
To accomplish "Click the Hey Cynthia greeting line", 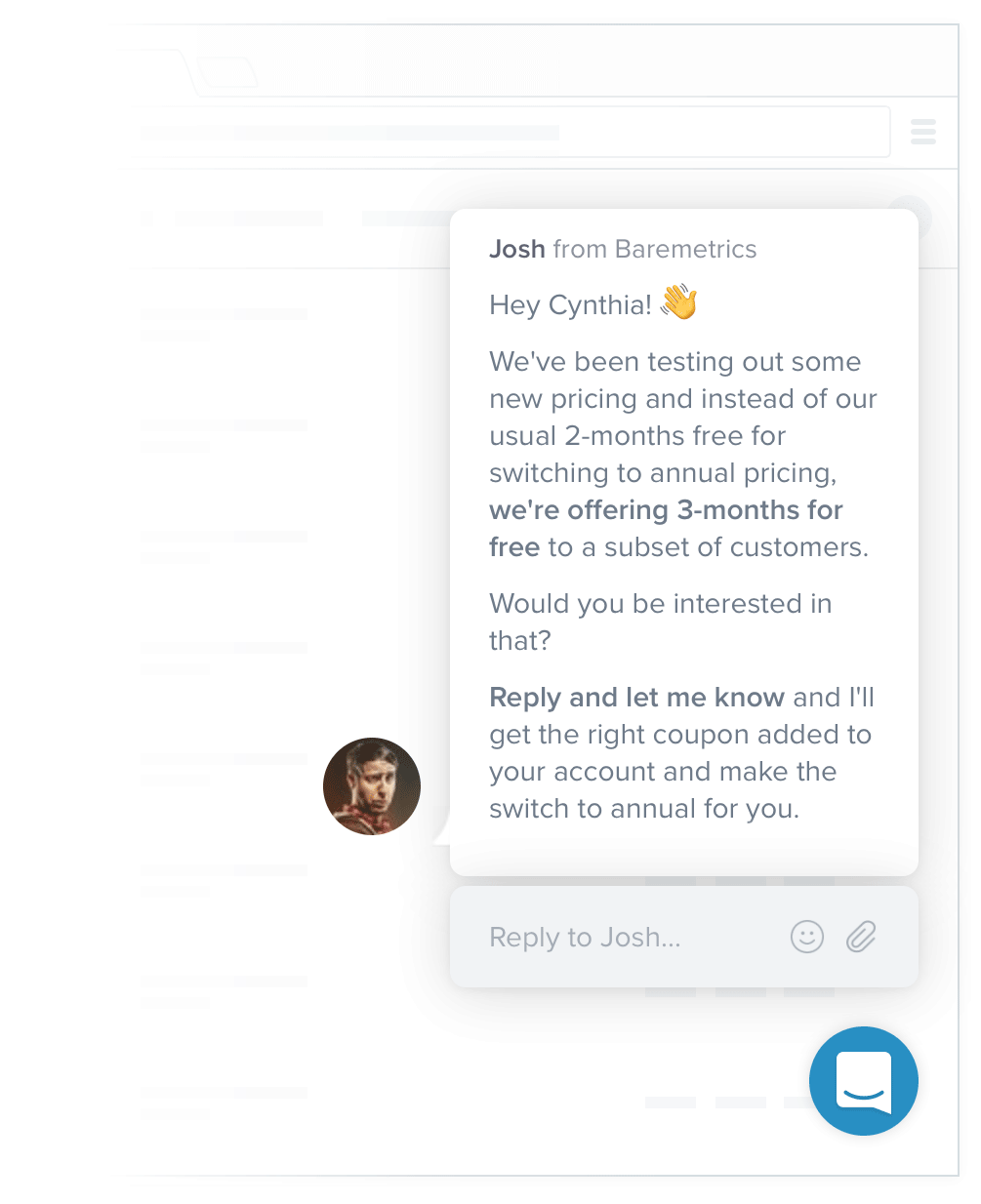I will pyautogui.click(x=570, y=304).
